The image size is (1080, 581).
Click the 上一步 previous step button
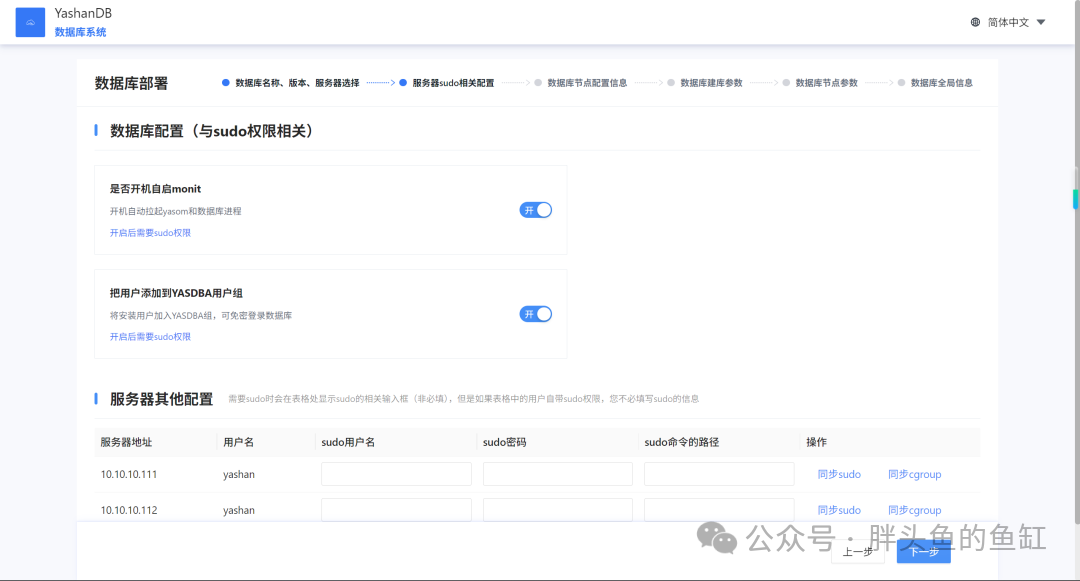coord(858,551)
